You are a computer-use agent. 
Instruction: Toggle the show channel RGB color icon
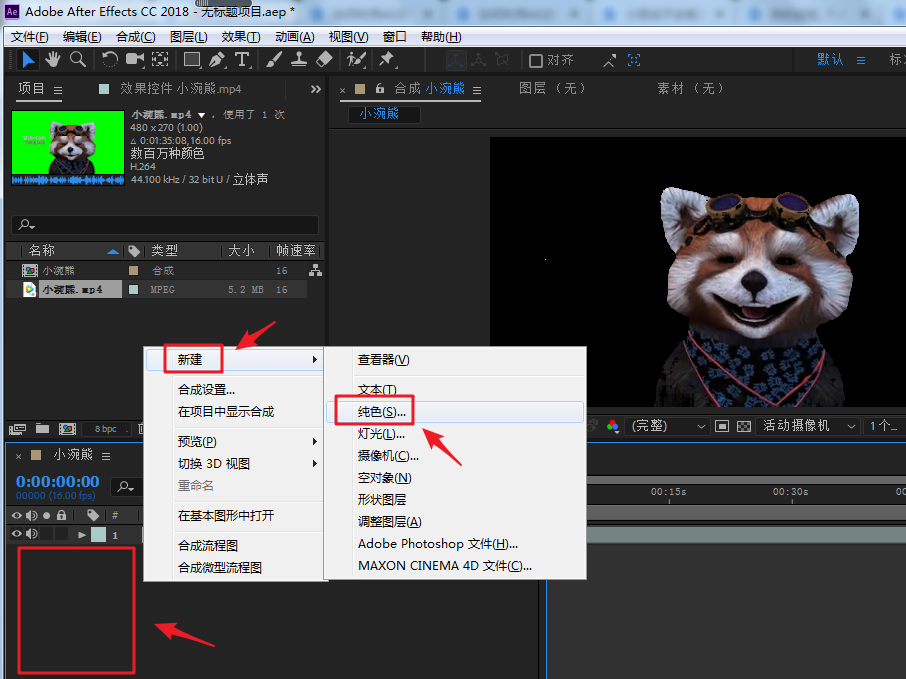[x=613, y=426]
